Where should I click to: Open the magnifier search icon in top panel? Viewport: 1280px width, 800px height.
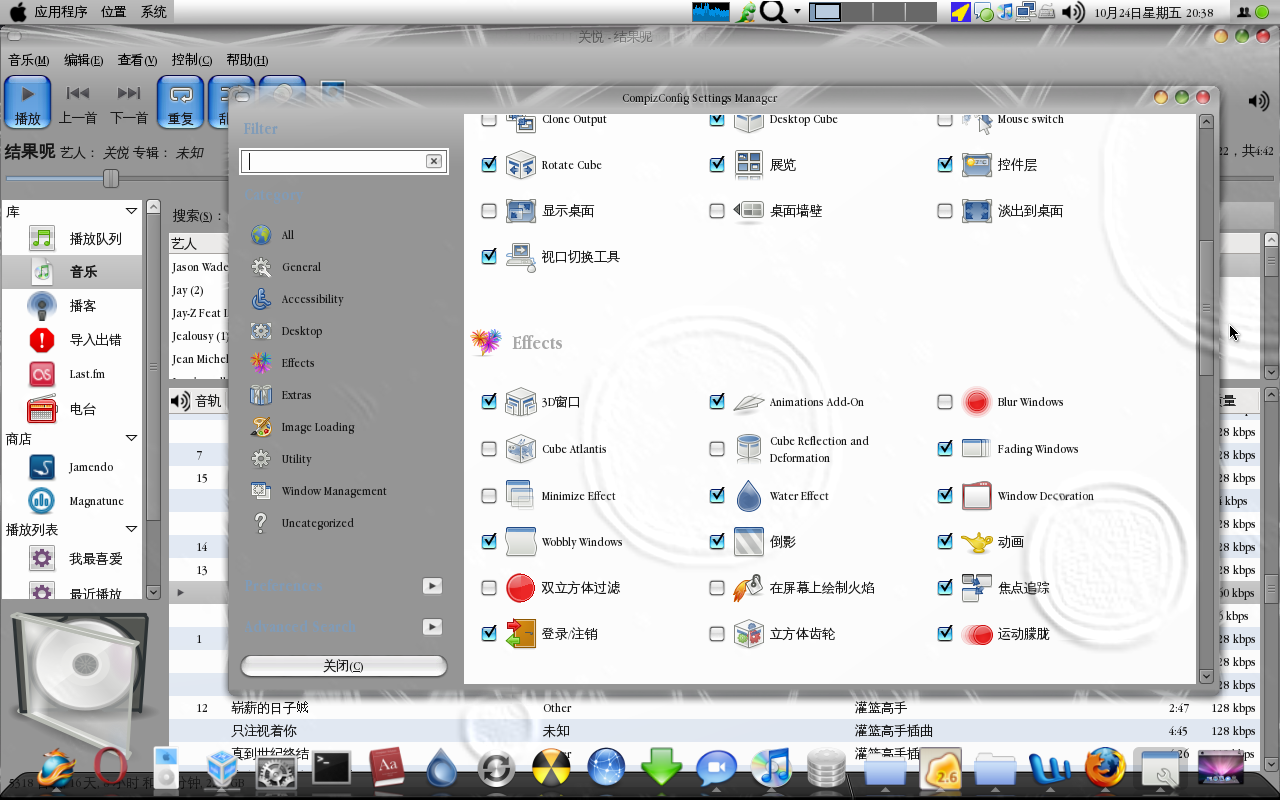tap(773, 12)
